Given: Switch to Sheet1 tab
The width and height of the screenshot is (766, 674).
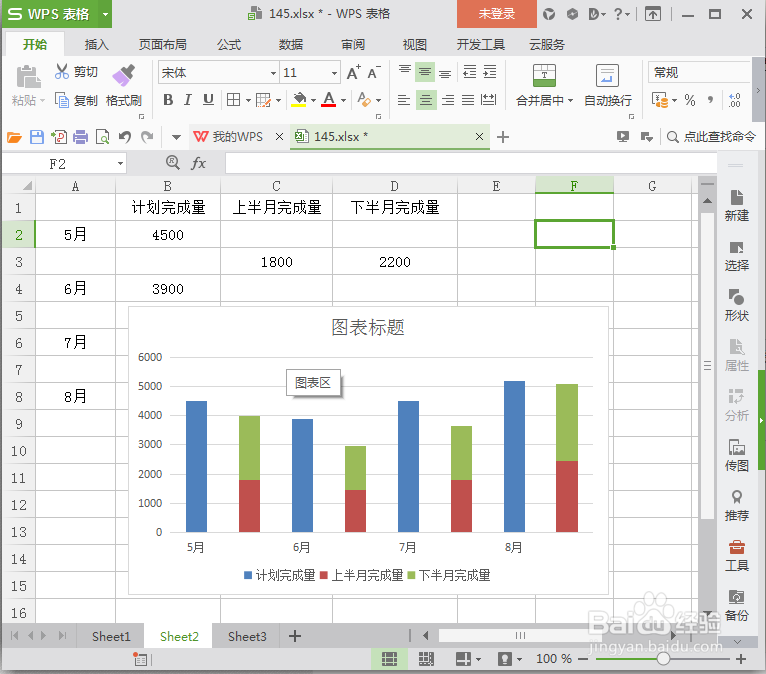Looking at the screenshot, I should [x=111, y=636].
